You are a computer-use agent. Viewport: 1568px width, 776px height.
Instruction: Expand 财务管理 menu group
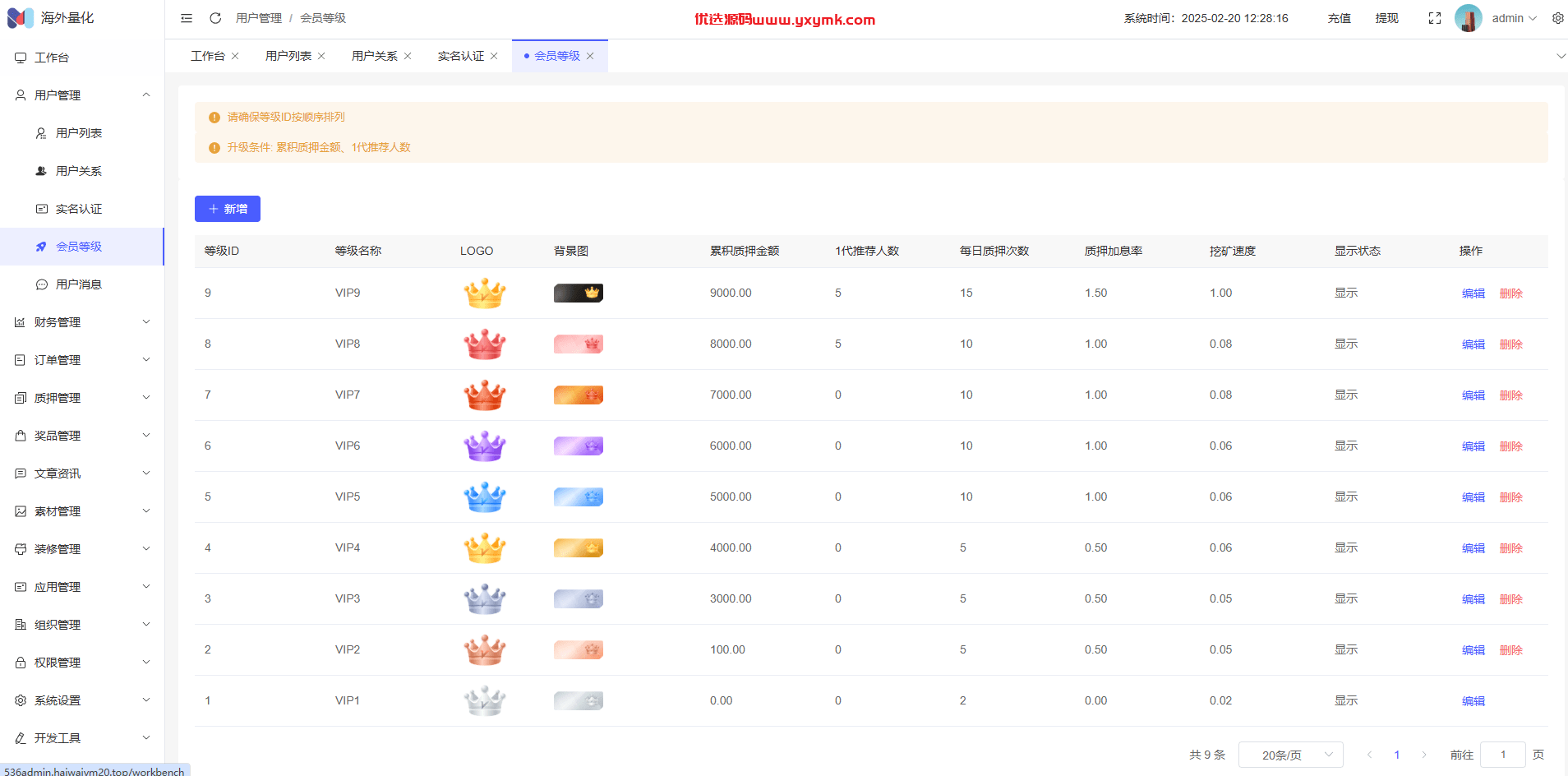[82, 322]
